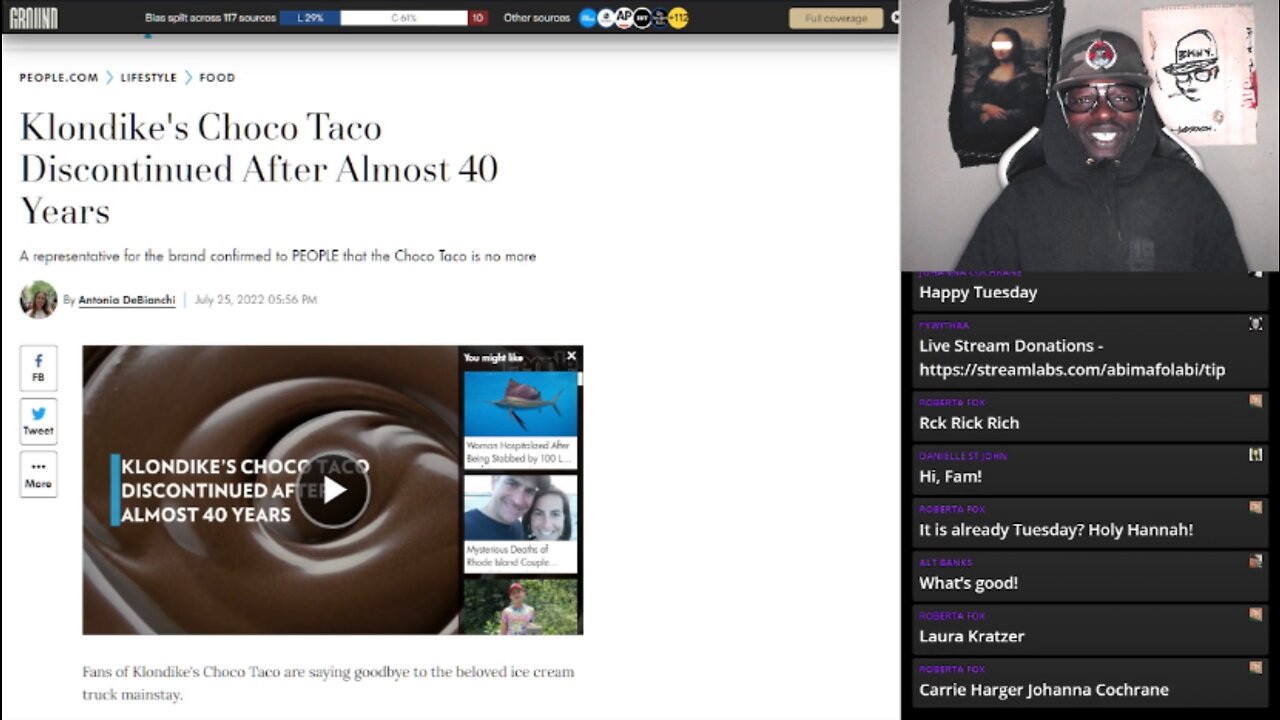The width and height of the screenshot is (1280, 720).
Task: Play the Choco Taco video
Action: click(x=333, y=490)
